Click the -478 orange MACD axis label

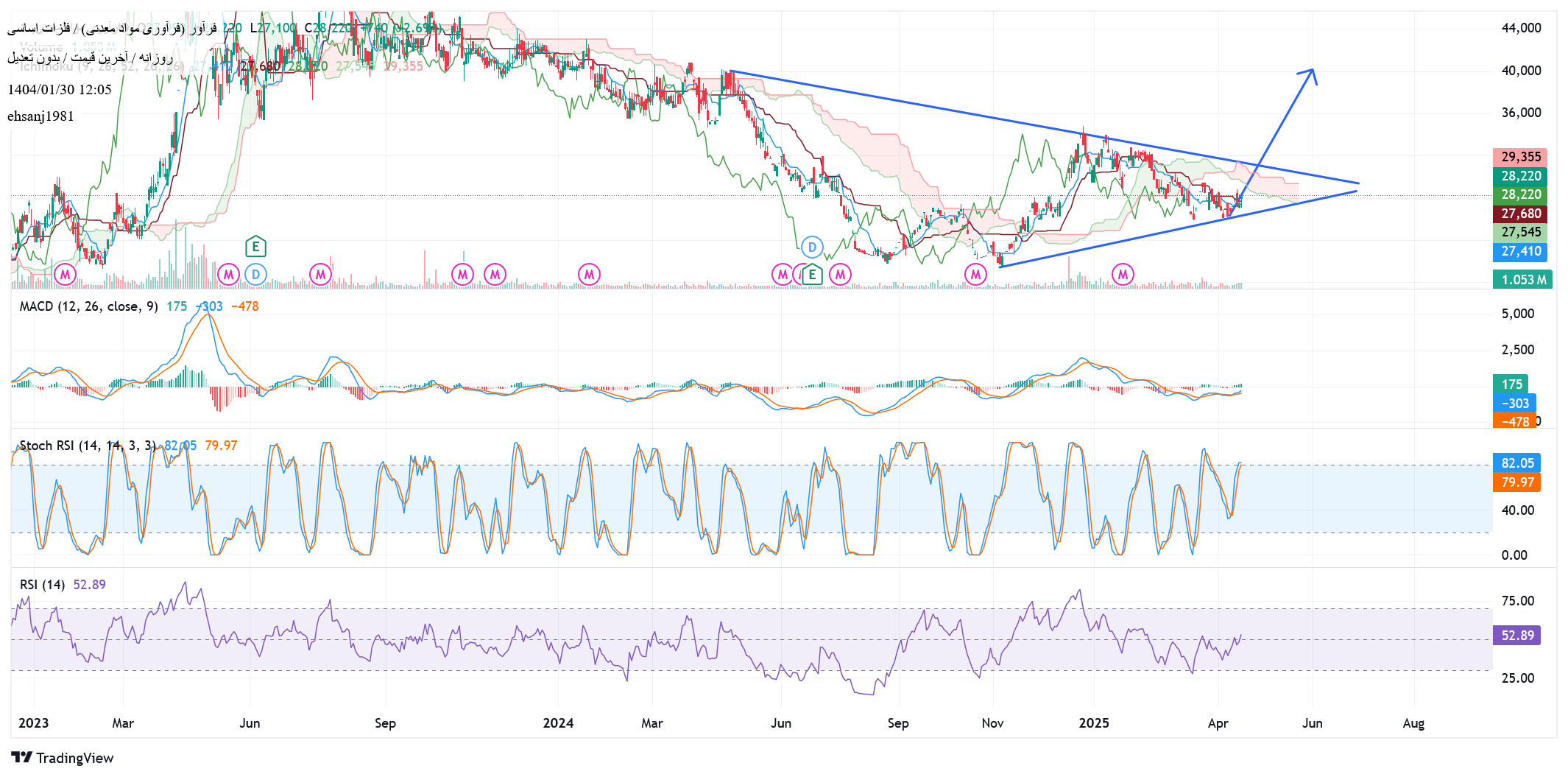click(1514, 422)
